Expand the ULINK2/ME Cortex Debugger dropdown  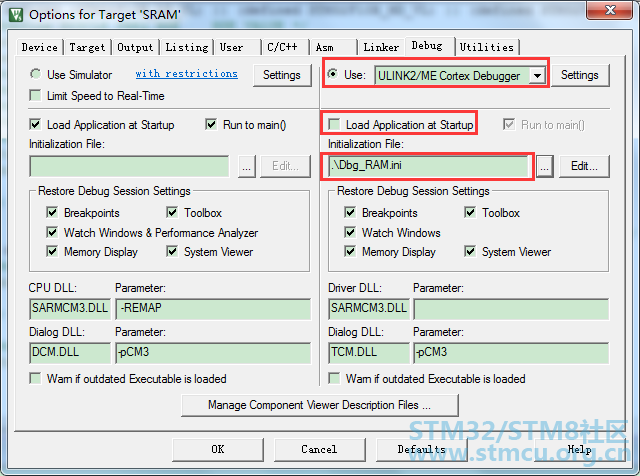(537, 76)
